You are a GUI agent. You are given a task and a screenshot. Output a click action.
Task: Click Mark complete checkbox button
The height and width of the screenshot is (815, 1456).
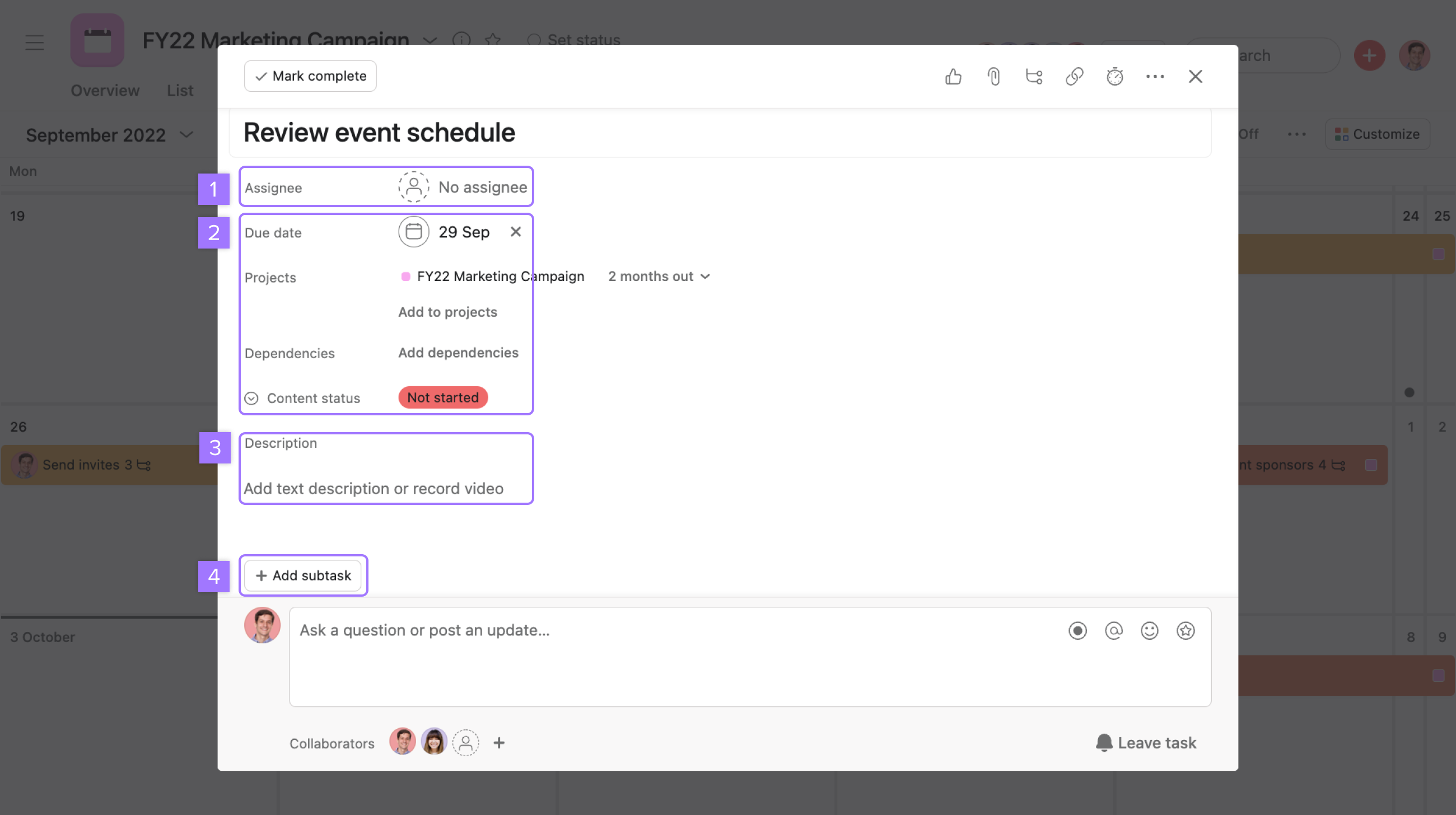coord(310,76)
